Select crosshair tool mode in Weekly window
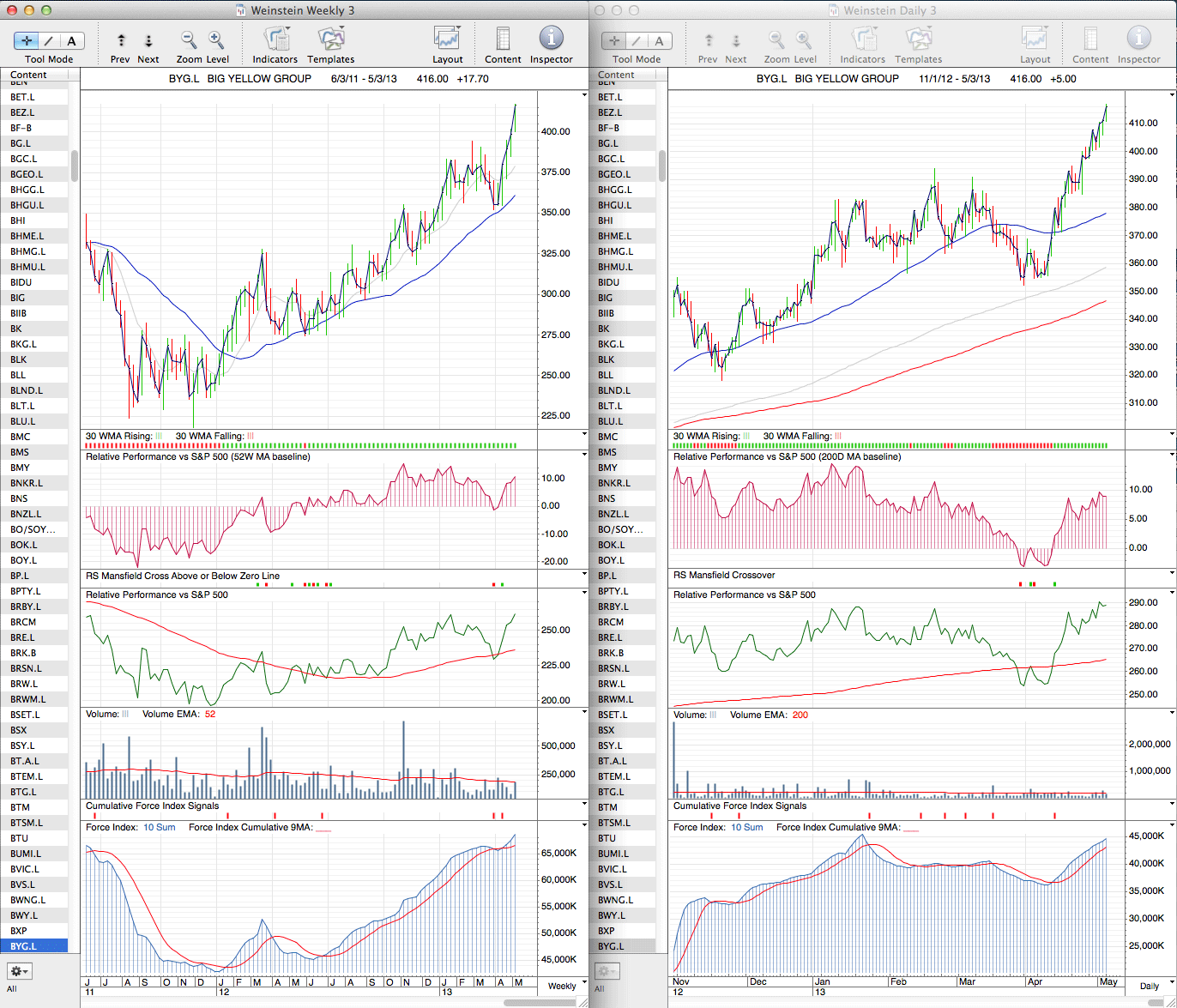Screen dimensions: 1177x1008 pos(27,40)
